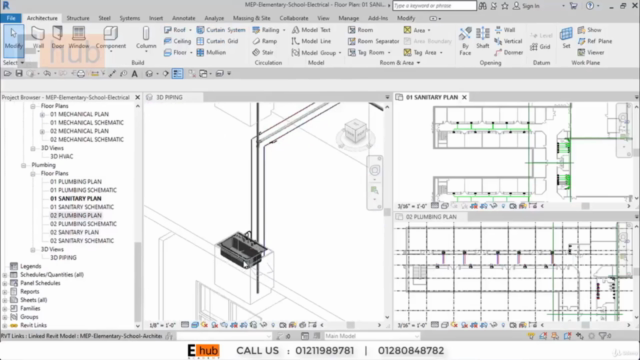Open the Massing & Site ribbon tab
This screenshot has height=360, width=640.
point(251,18)
